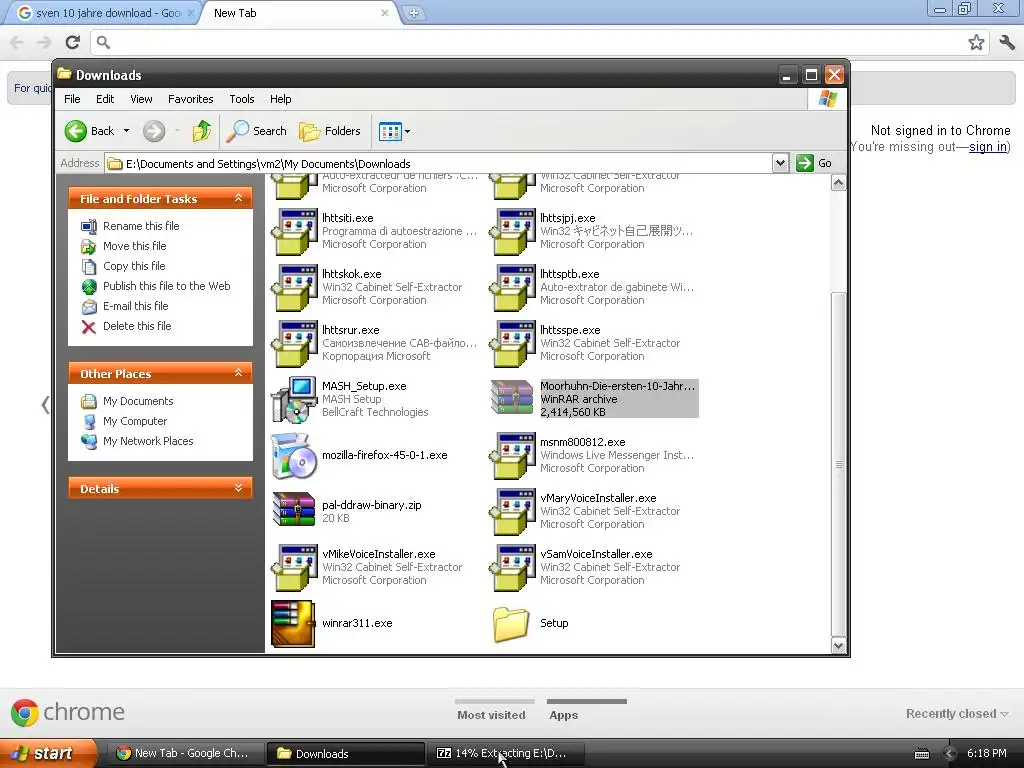Click Delete this file
Viewport: 1024px width, 768px height.
[x=136, y=326]
